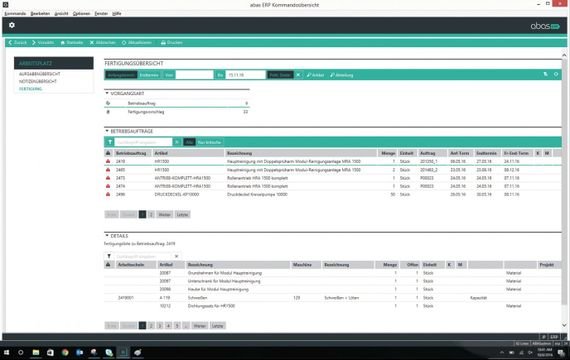The height and width of the screenshot is (360, 570).
Task: Click the Betriebsauftrag row icon under Vorgangsart
Action: [x=108, y=103]
